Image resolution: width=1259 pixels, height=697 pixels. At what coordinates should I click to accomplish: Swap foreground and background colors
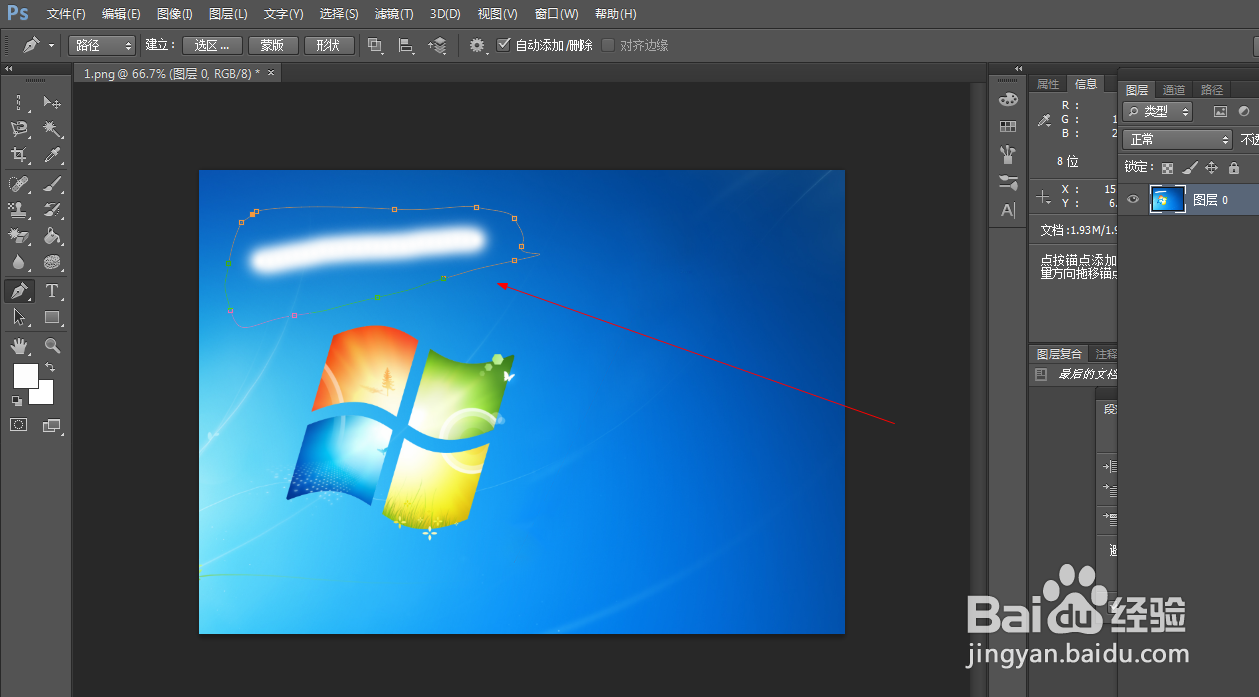click(x=50, y=368)
